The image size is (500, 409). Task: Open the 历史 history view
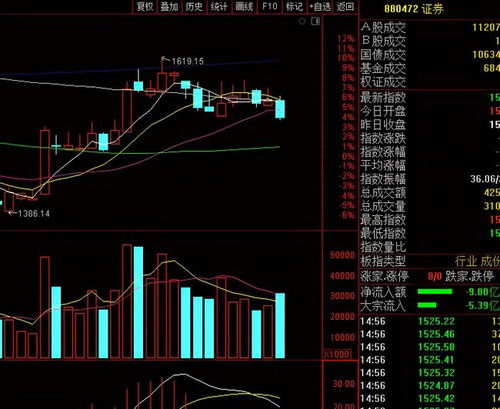click(x=194, y=6)
